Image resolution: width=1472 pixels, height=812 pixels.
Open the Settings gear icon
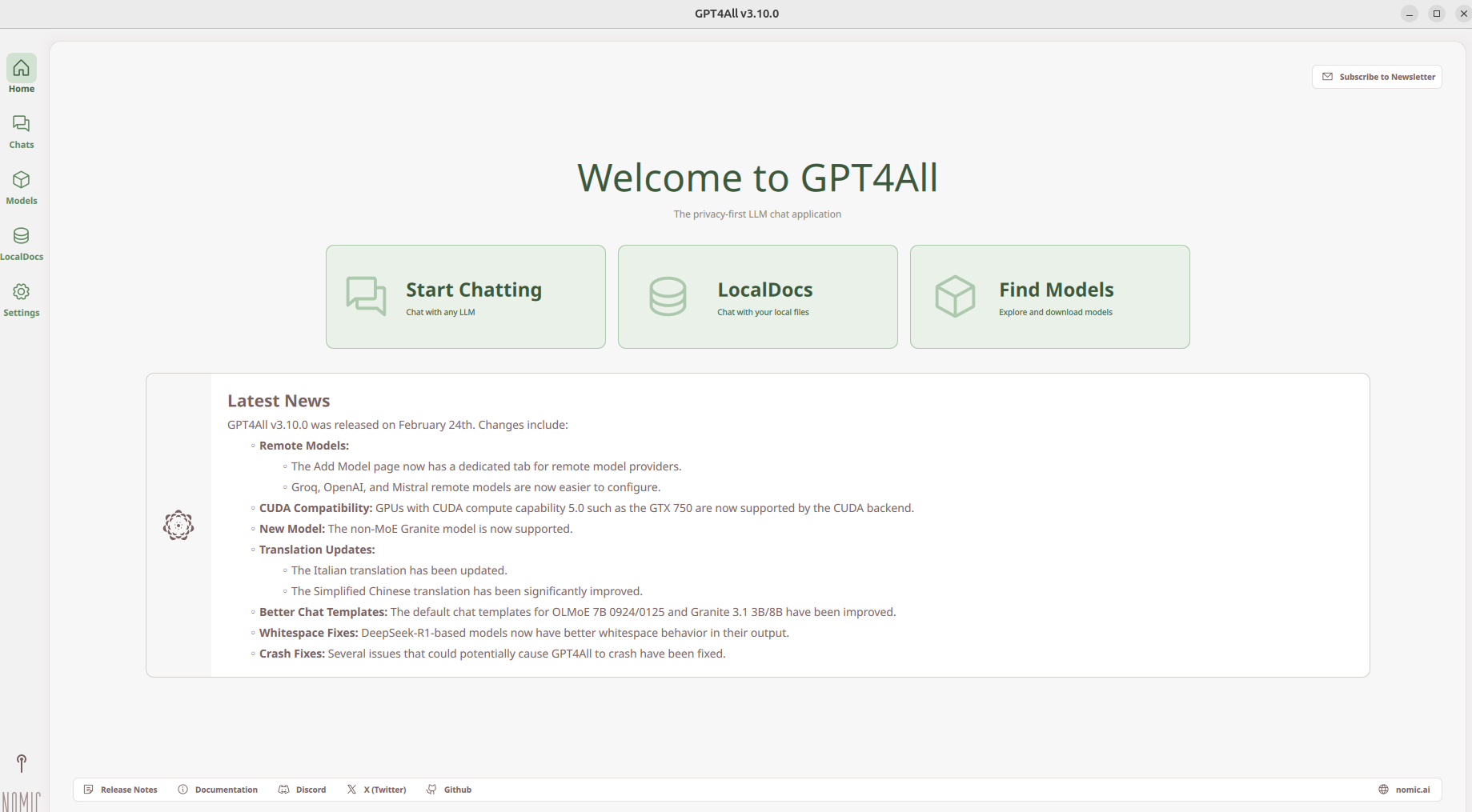pos(22,298)
